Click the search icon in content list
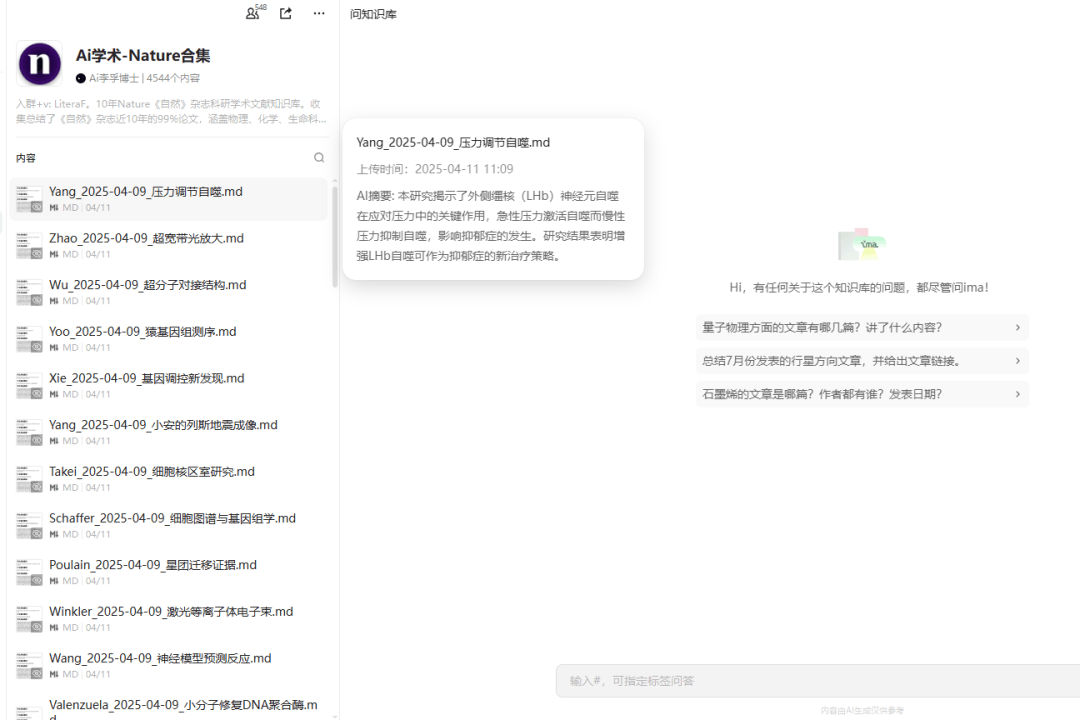Viewport: 1080px width, 720px height. (319, 158)
